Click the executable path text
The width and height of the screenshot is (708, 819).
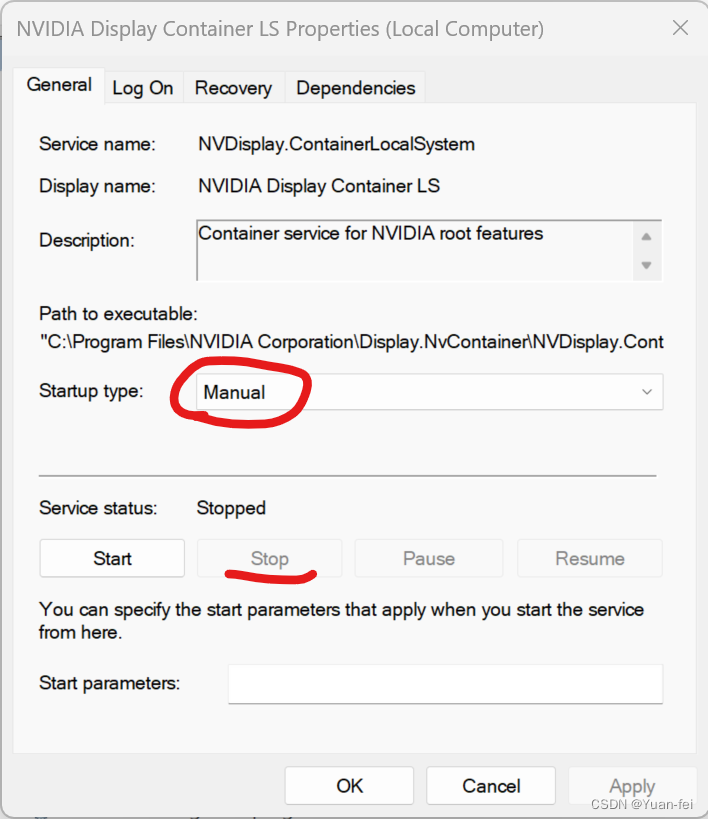click(x=352, y=342)
